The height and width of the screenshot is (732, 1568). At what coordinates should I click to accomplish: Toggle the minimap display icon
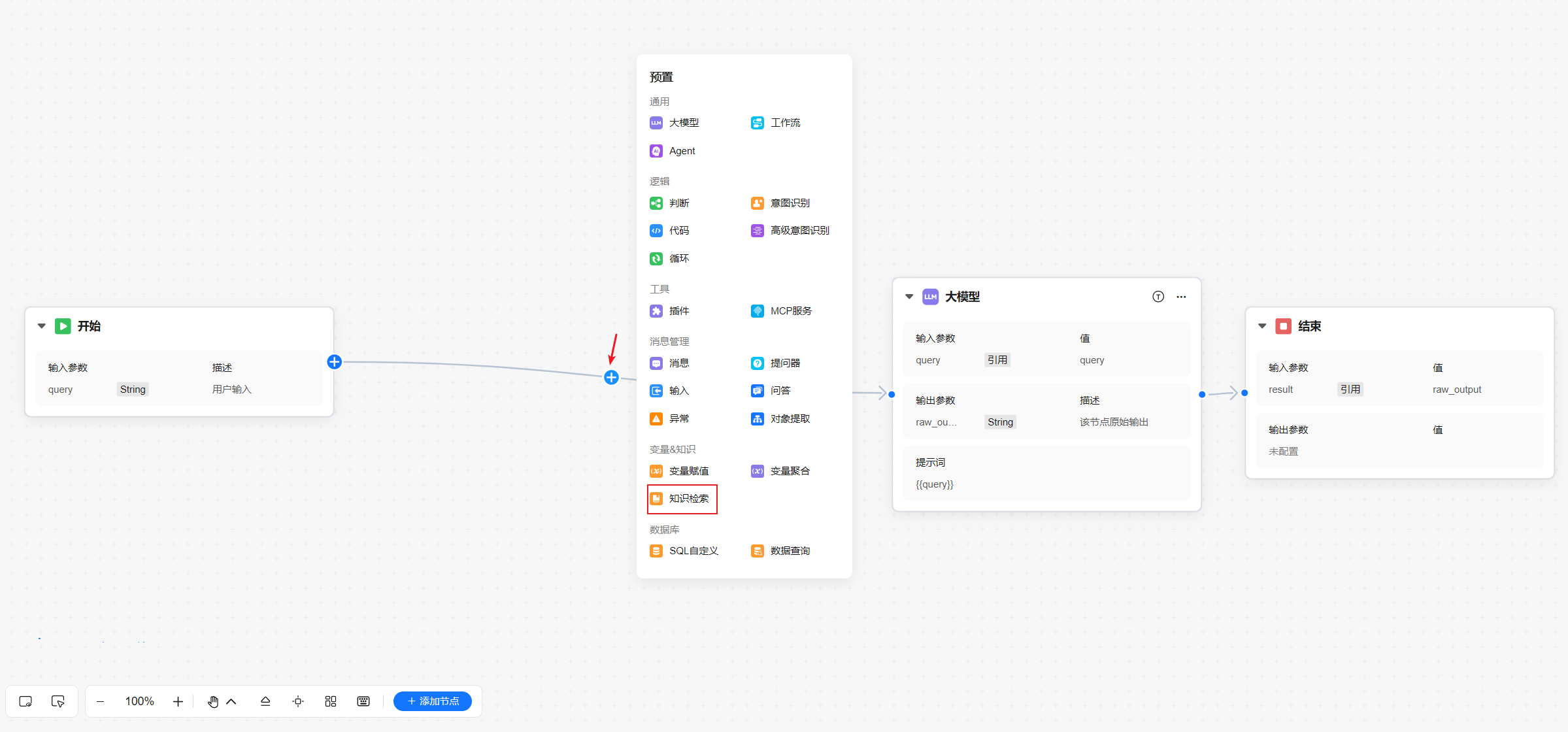point(25,701)
